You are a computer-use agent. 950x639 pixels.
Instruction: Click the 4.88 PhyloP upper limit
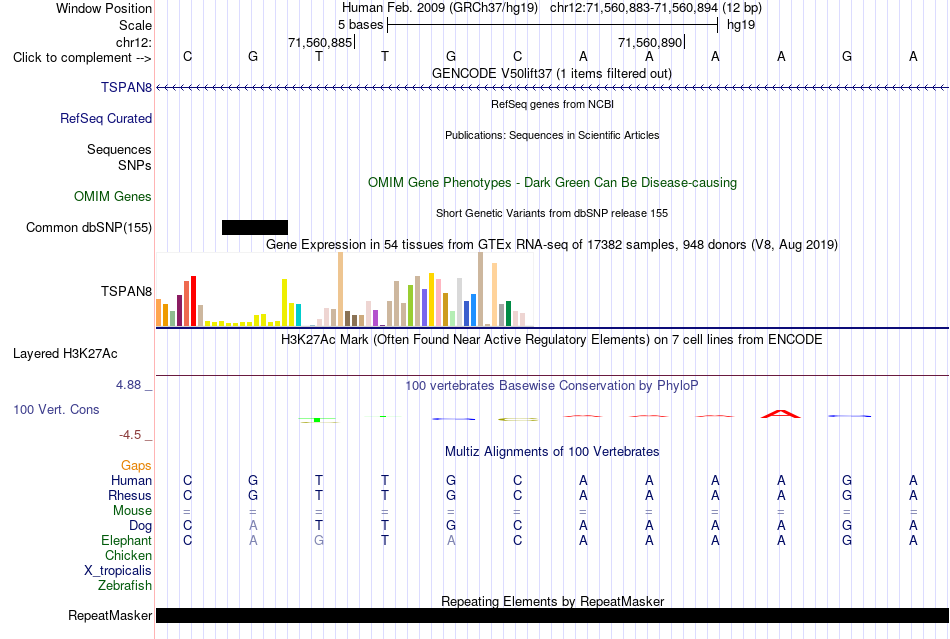[x=129, y=385]
